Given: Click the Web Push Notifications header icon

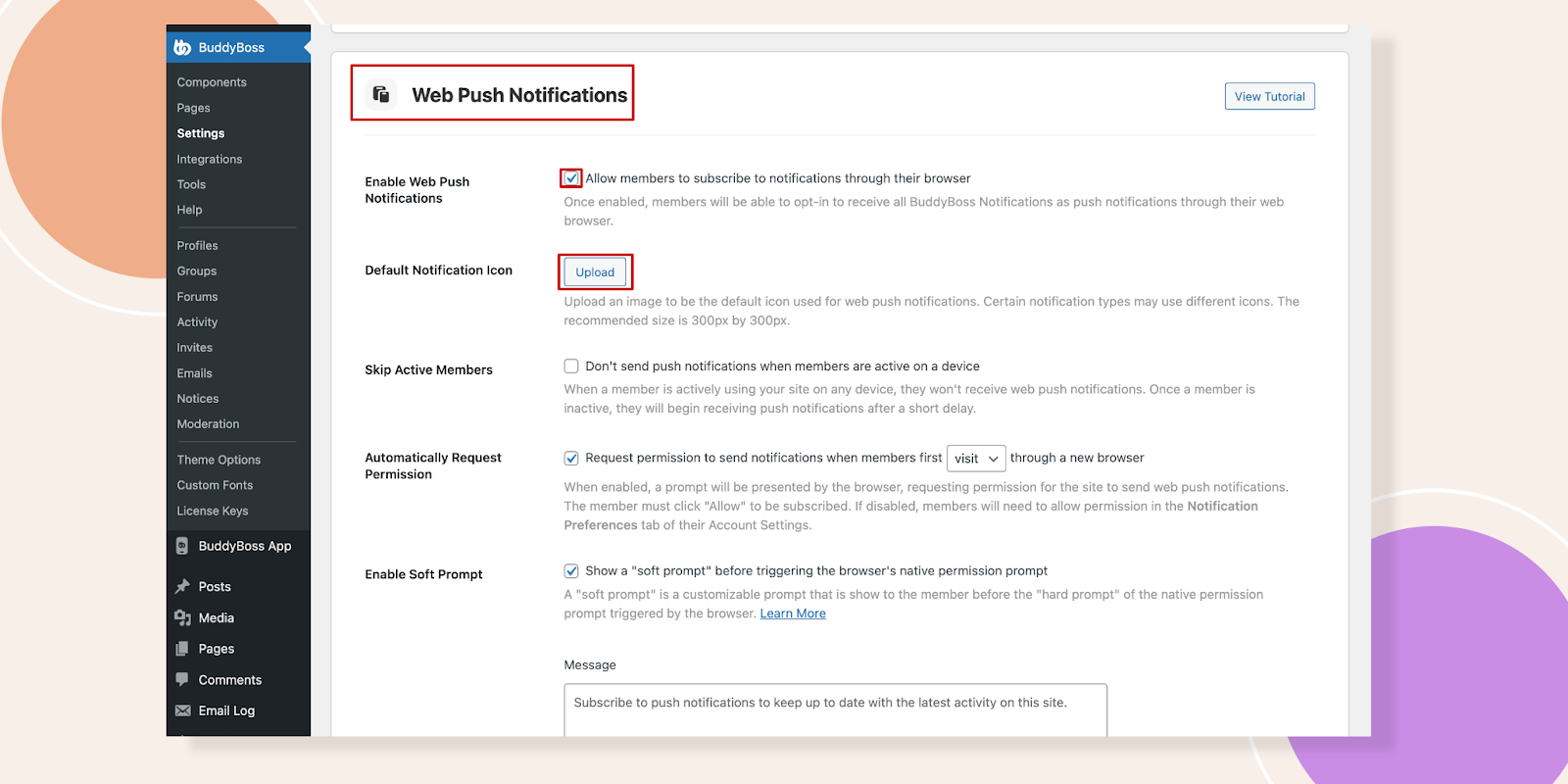Looking at the screenshot, I should (x=381, y=94).
